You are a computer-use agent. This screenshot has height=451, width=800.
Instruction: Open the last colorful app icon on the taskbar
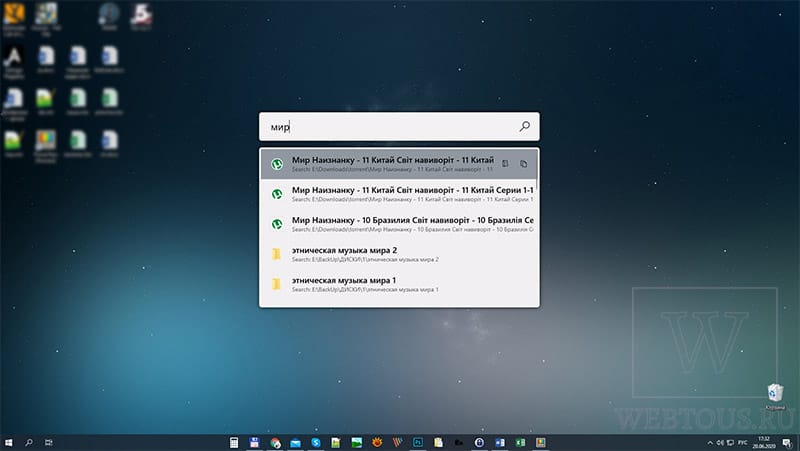(x=540, y=442)
